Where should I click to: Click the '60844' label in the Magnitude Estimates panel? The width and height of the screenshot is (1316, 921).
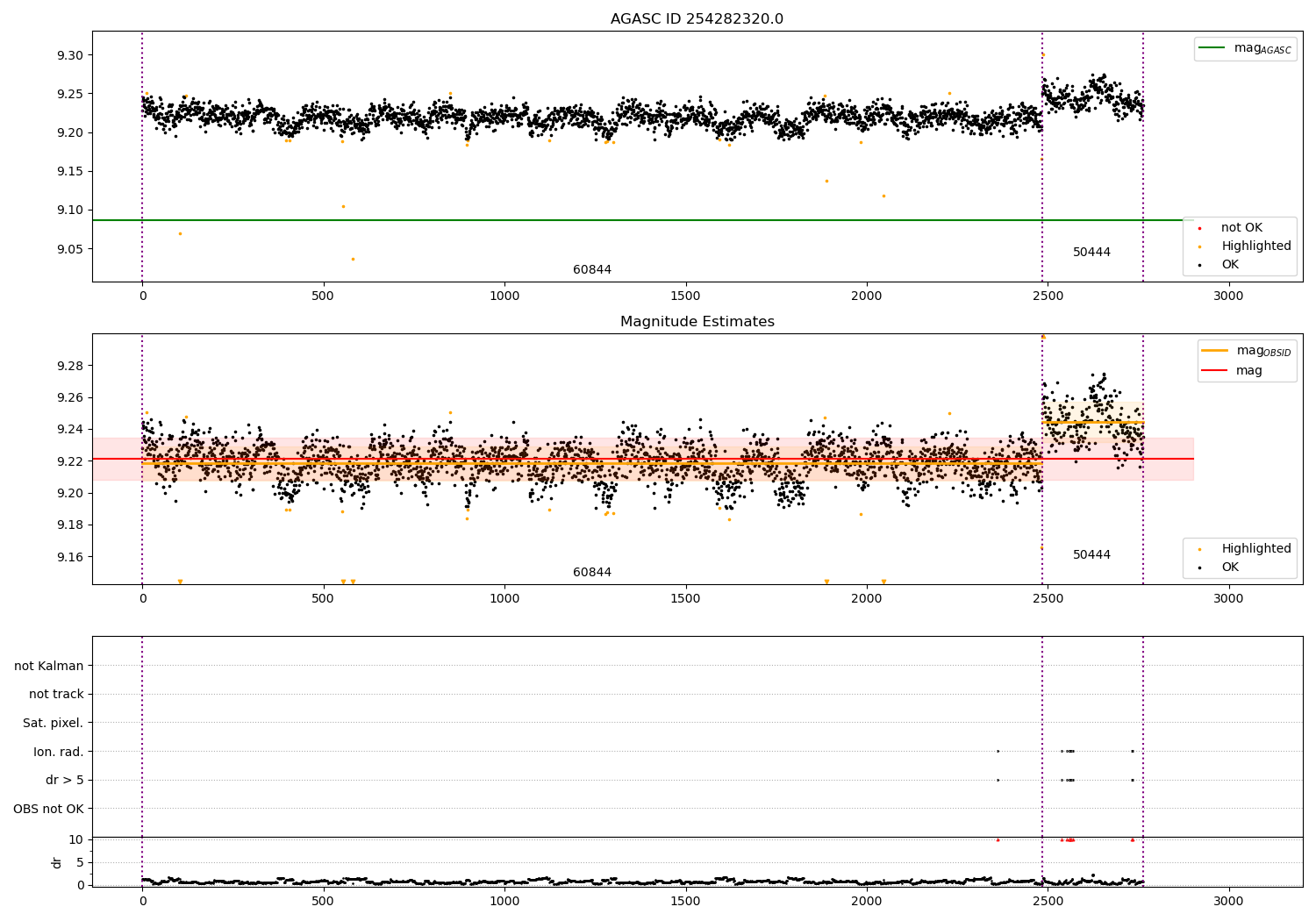[592, 573]
